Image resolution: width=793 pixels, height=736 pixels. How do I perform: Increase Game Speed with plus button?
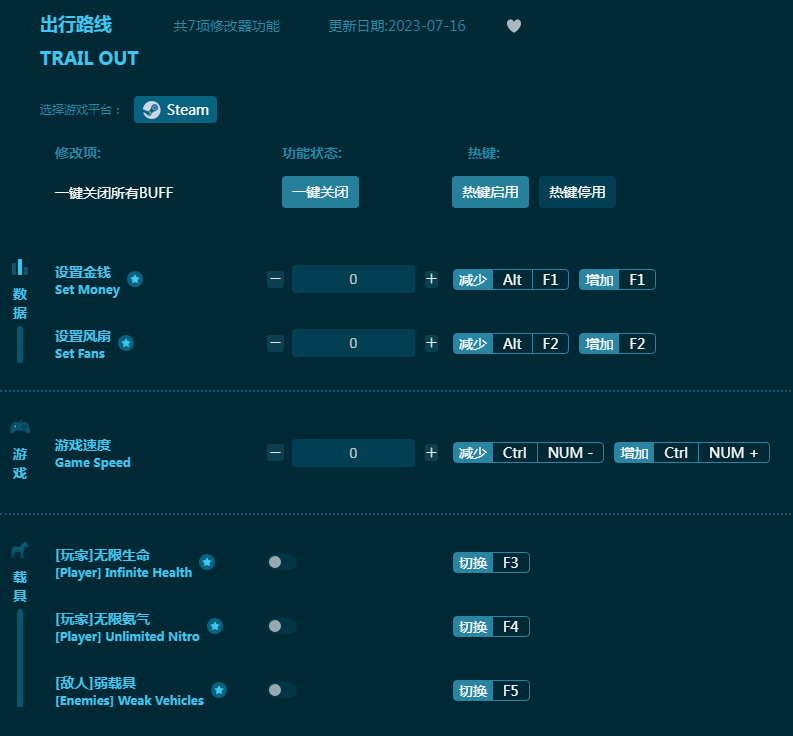click(x=431, y=453)
